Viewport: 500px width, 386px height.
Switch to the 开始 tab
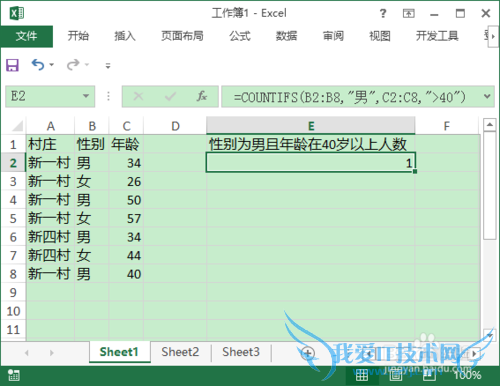(x=78, y=36)
